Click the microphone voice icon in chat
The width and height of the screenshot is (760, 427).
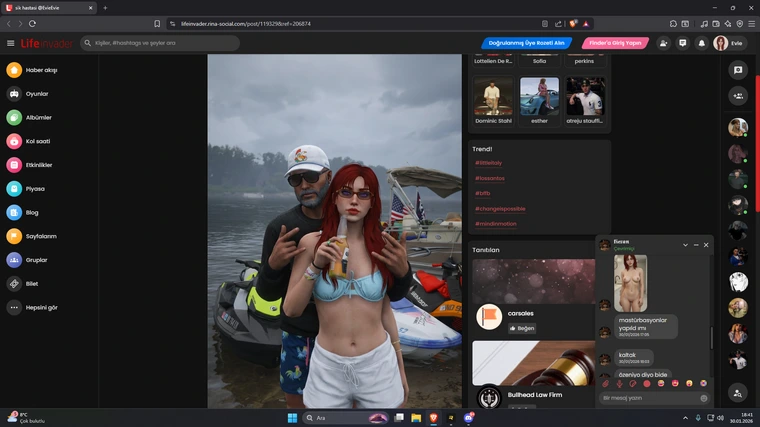(619, 383)
